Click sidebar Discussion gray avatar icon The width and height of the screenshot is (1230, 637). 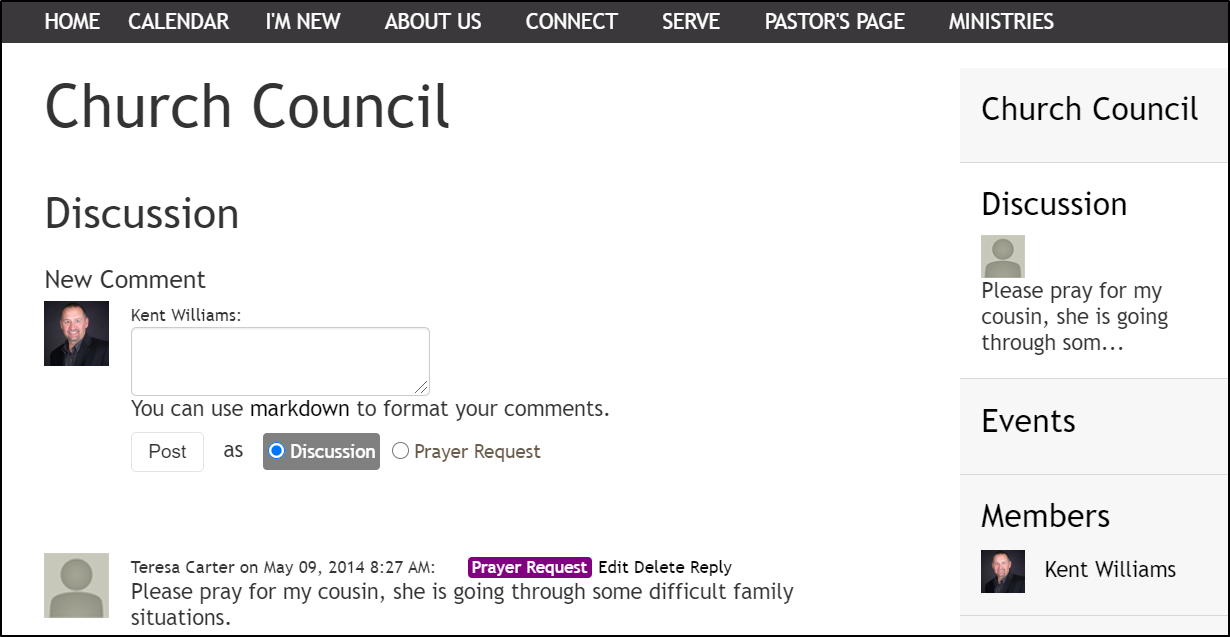point(1002,256)
